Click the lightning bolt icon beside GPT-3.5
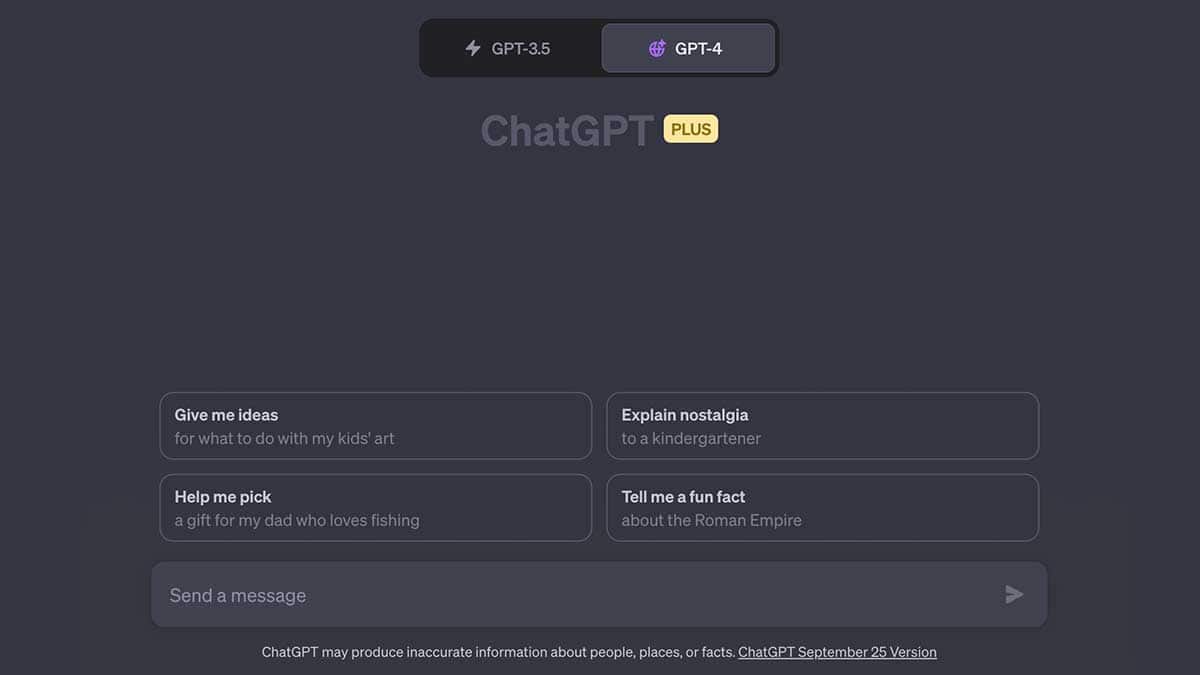 tap(473, 48)
